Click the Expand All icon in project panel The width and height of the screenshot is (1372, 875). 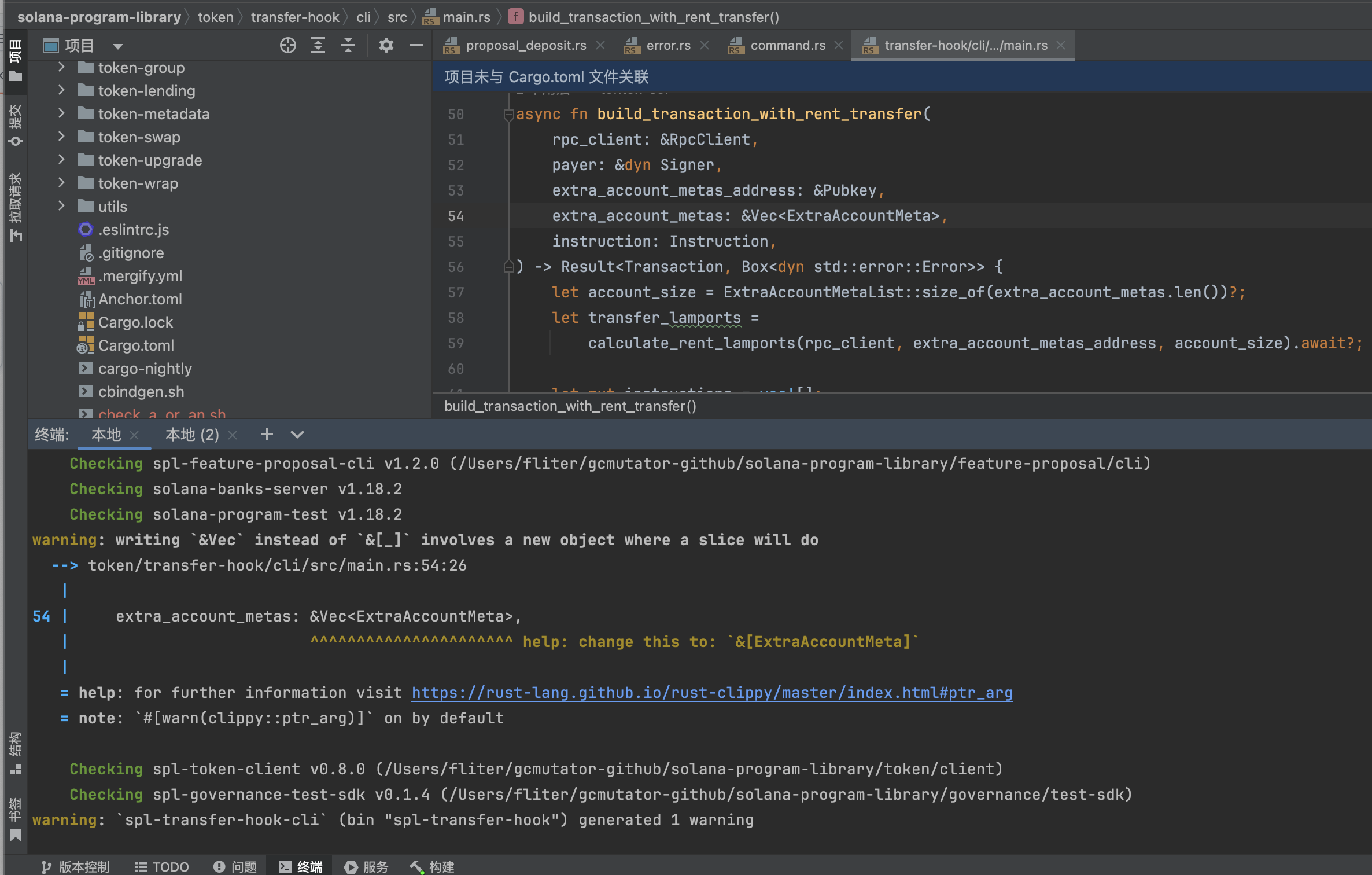click(x=318, y=45)
